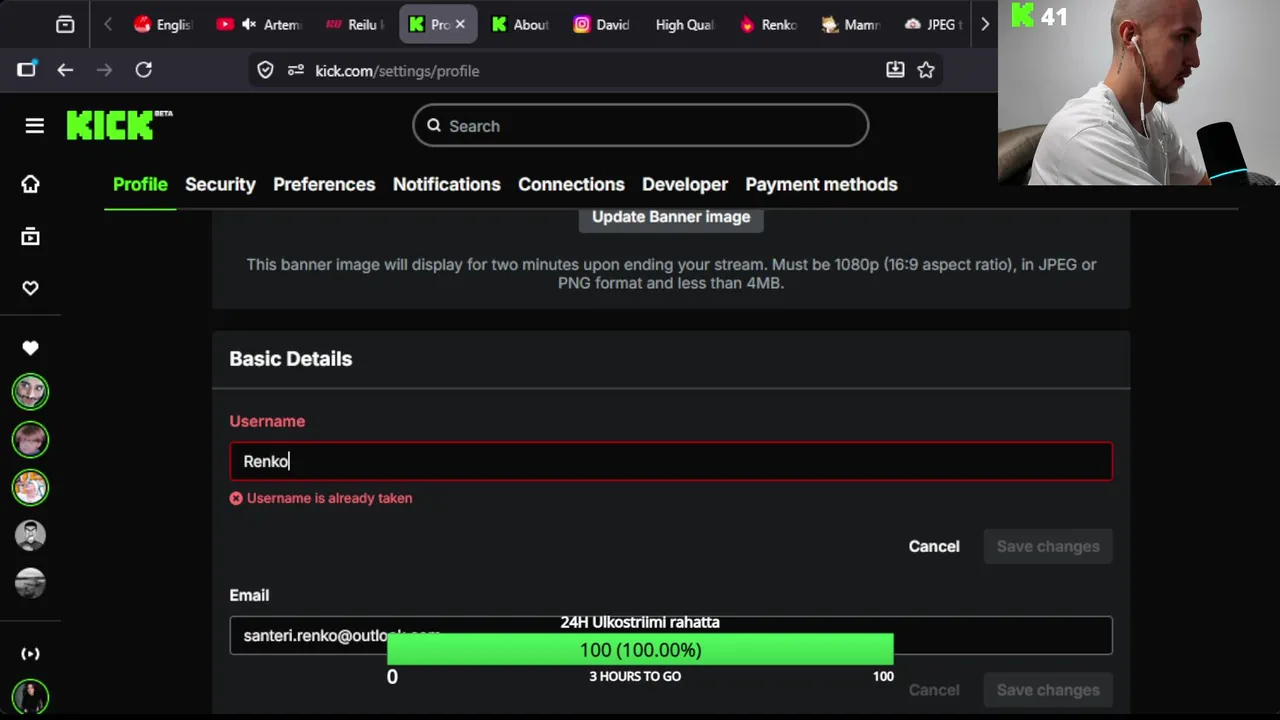Cancel the email change
This screenshot has height=720, width=1280.
coord(934,690)
